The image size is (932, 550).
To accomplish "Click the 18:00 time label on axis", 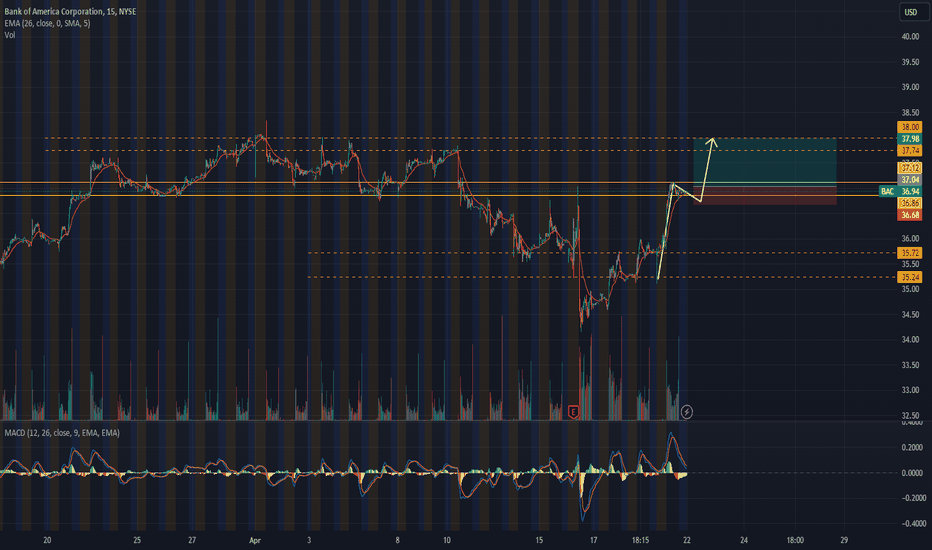I will pyautogui.click(x=795, y=540).
